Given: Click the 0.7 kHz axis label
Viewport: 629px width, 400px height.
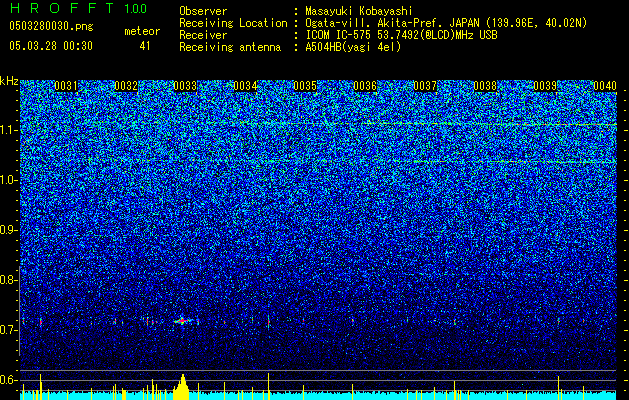Looking at the screenshot, I should tap(8, 330).
